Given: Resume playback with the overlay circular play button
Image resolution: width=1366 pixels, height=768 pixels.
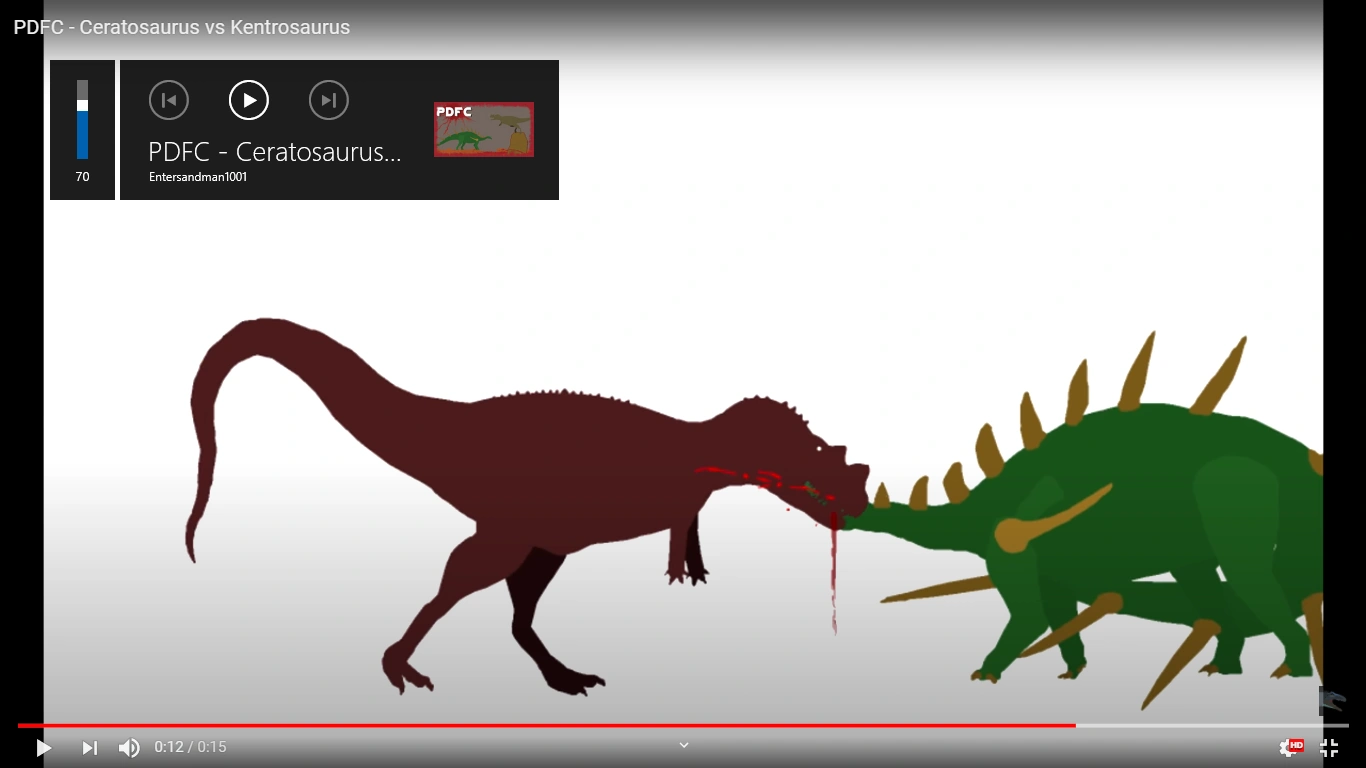Looking at the screenshot, I should point(248,100).
